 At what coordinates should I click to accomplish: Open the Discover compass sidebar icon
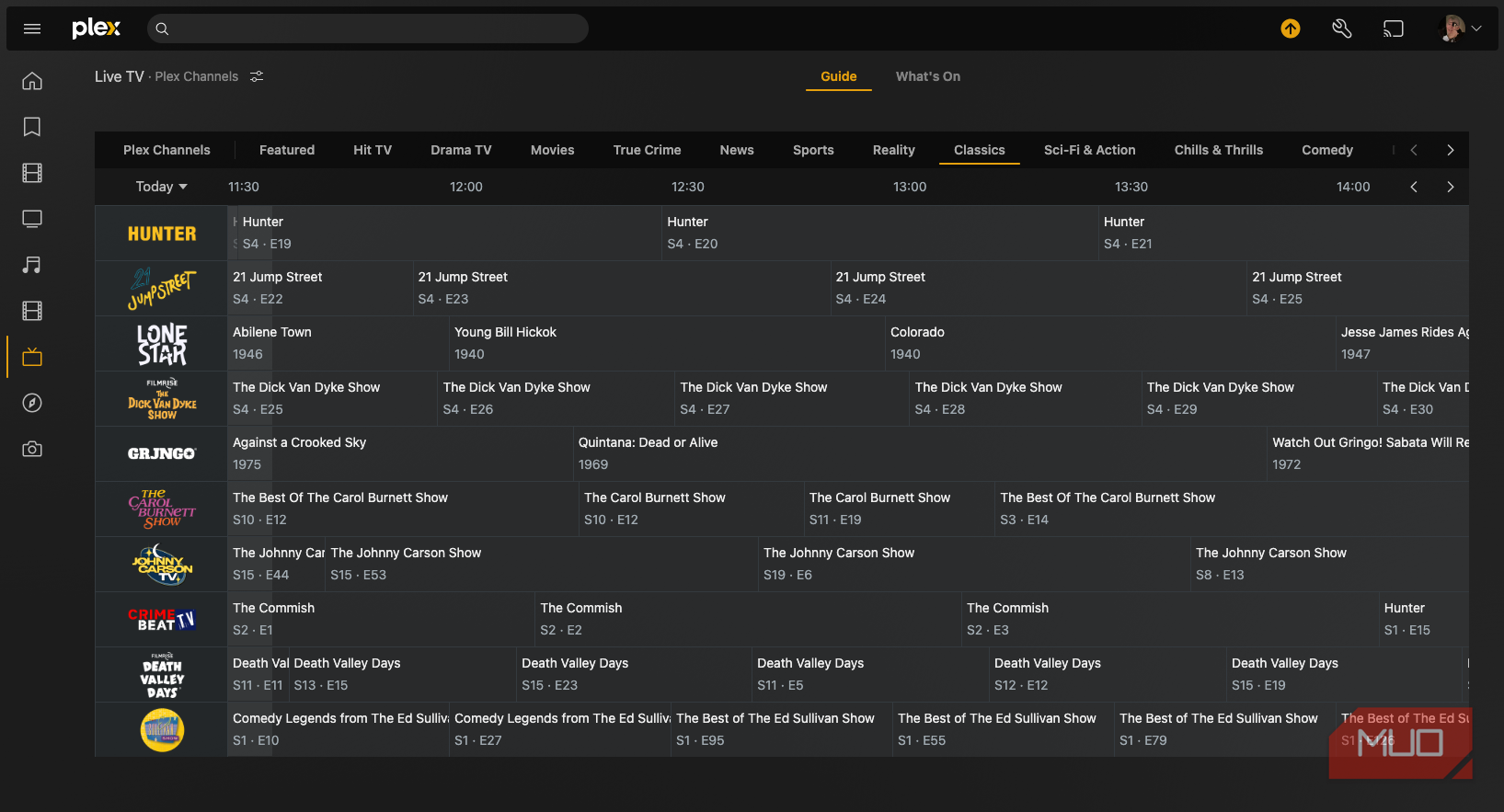(x=32, y=403)
